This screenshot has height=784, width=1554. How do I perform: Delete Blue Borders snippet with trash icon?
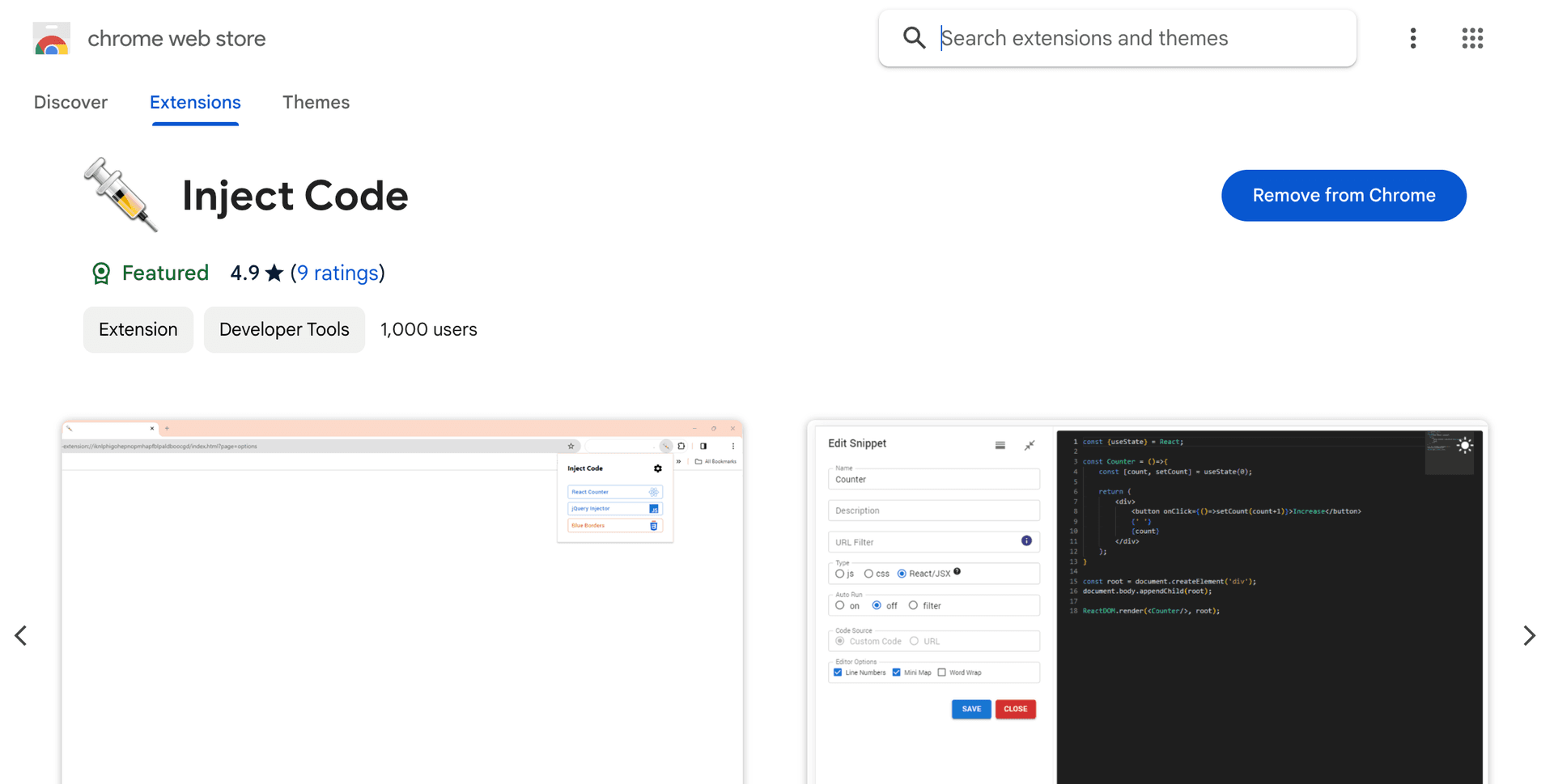pos(653,526)
